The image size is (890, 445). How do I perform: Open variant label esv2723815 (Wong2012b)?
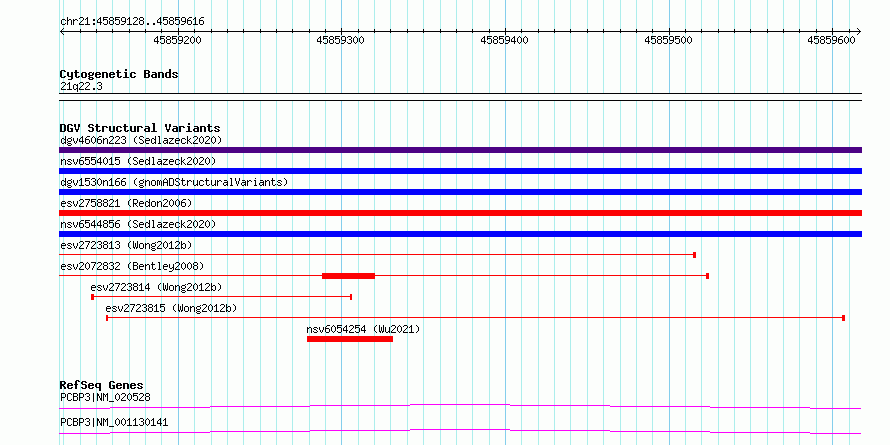(x=171, y=308)
